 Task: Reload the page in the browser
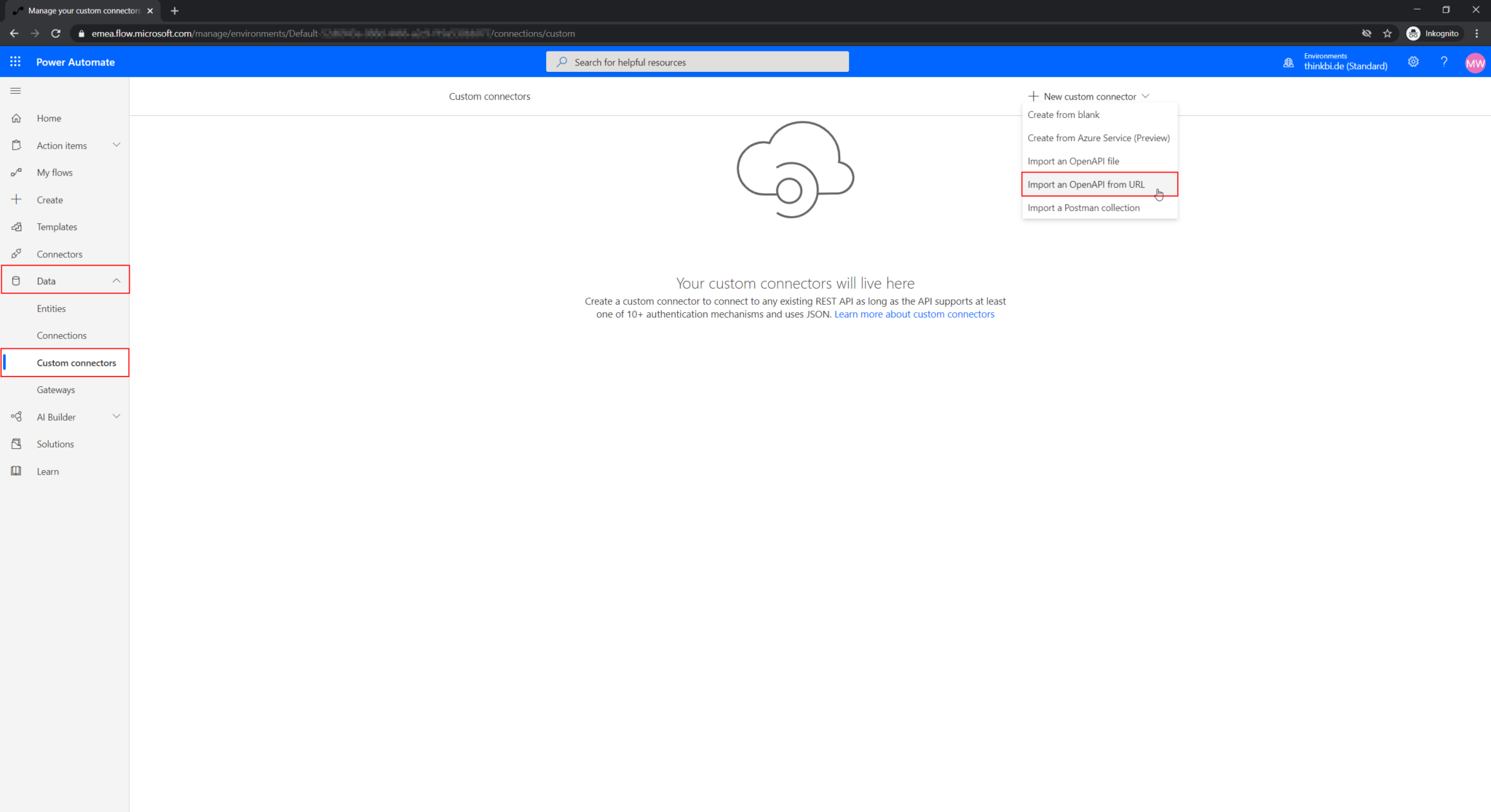click(x=55, y=33)
